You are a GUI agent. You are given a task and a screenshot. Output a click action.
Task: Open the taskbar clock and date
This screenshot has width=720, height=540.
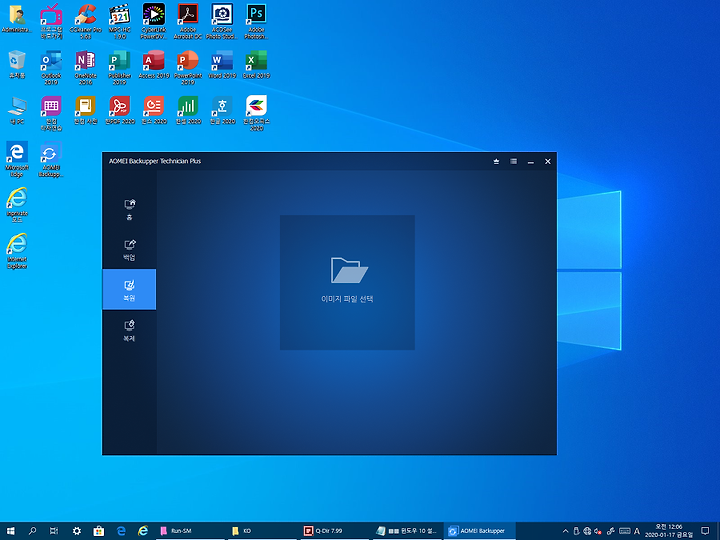[x=669, y=531]
